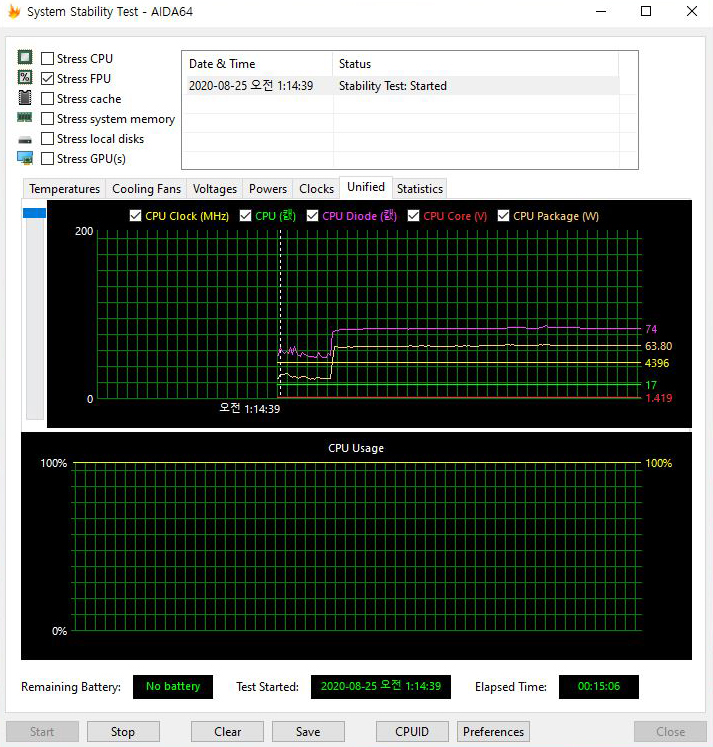Click the Test Started timestamp value
This screenshot has height=747, width=713.
pos(381,686)
